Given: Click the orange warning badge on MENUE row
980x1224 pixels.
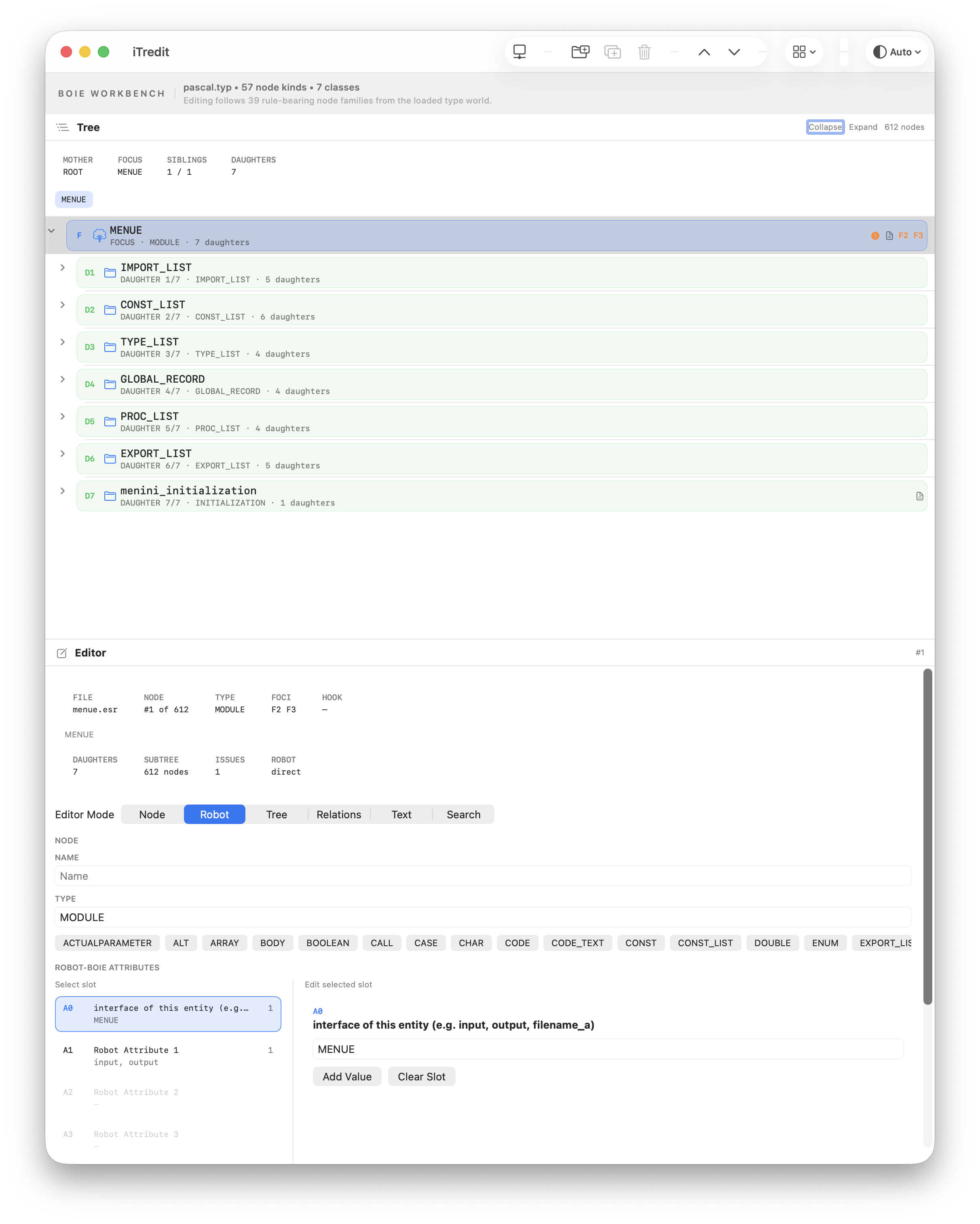Looking at the screenshot, I should [875, 235].
